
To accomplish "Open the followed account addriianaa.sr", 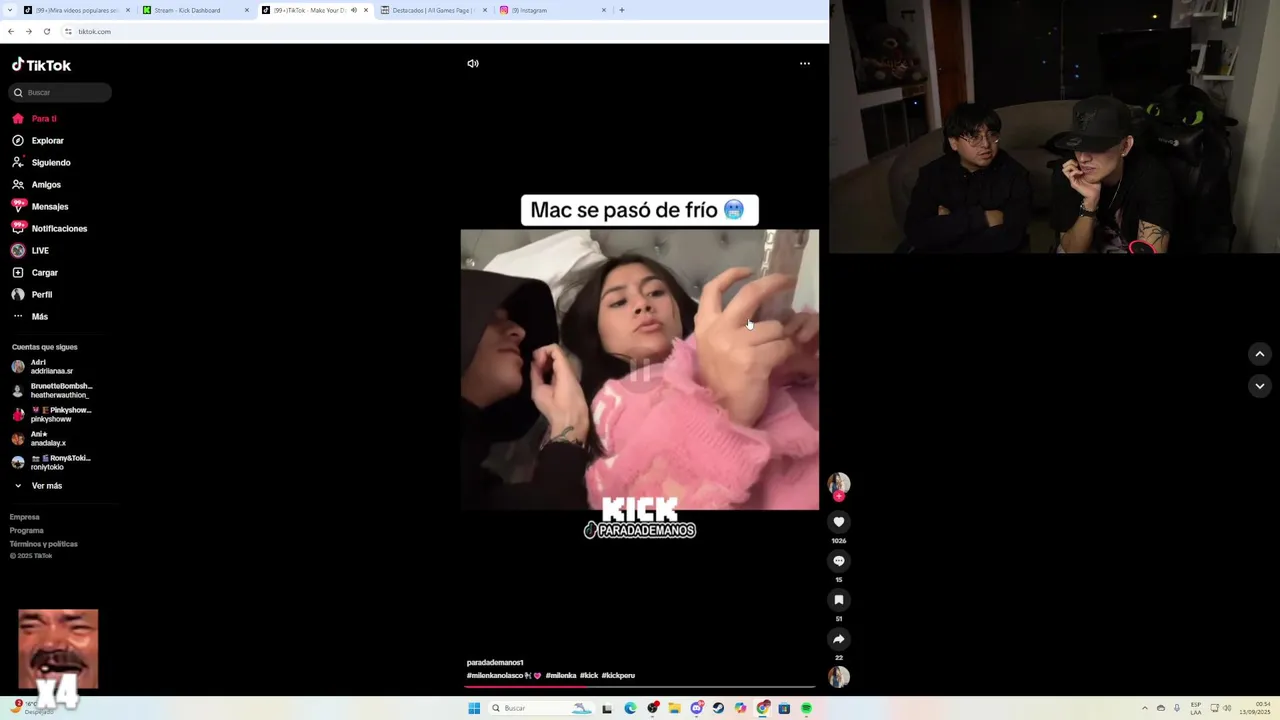I will [x=43, y=367].
